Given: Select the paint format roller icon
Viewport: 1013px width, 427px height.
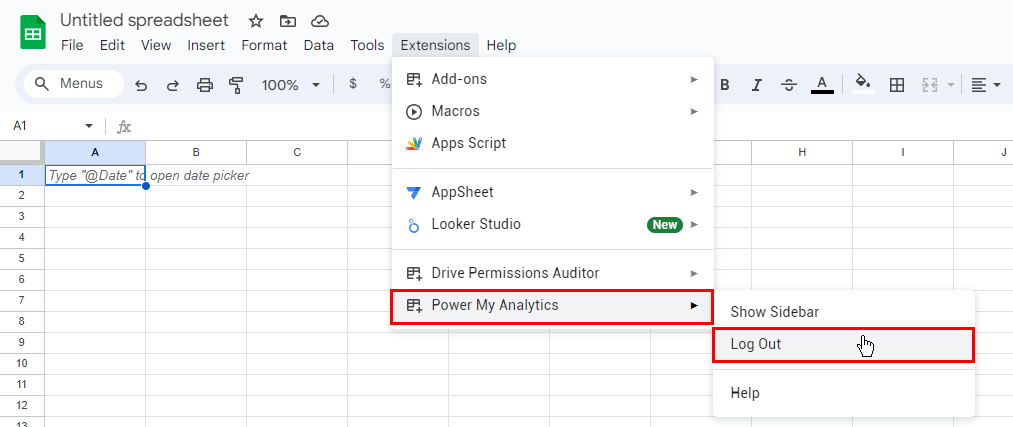Looking at the screenshot, I should (x=236, y=85).
